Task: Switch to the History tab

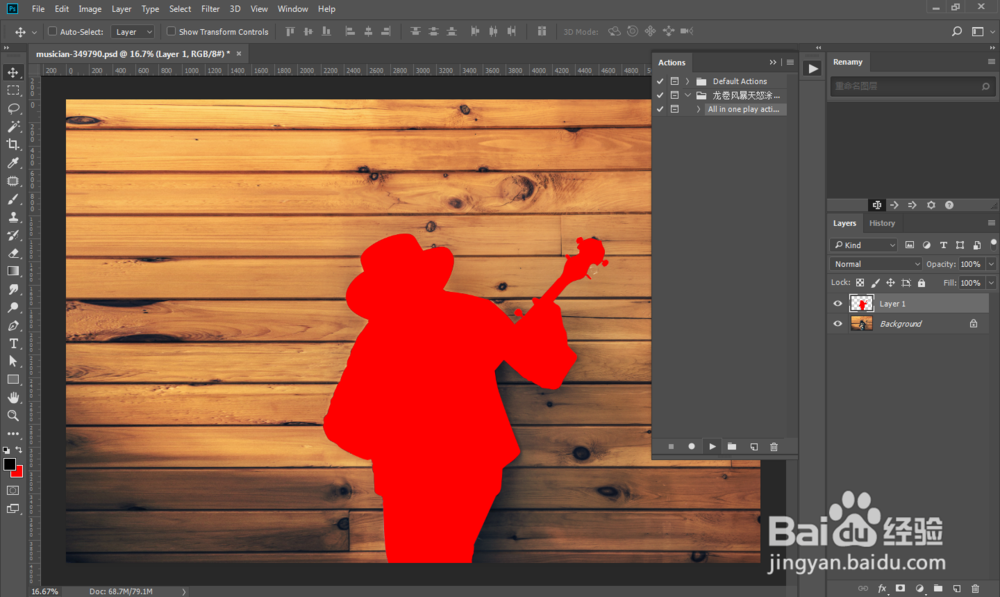Action: [x=882, y=223]
